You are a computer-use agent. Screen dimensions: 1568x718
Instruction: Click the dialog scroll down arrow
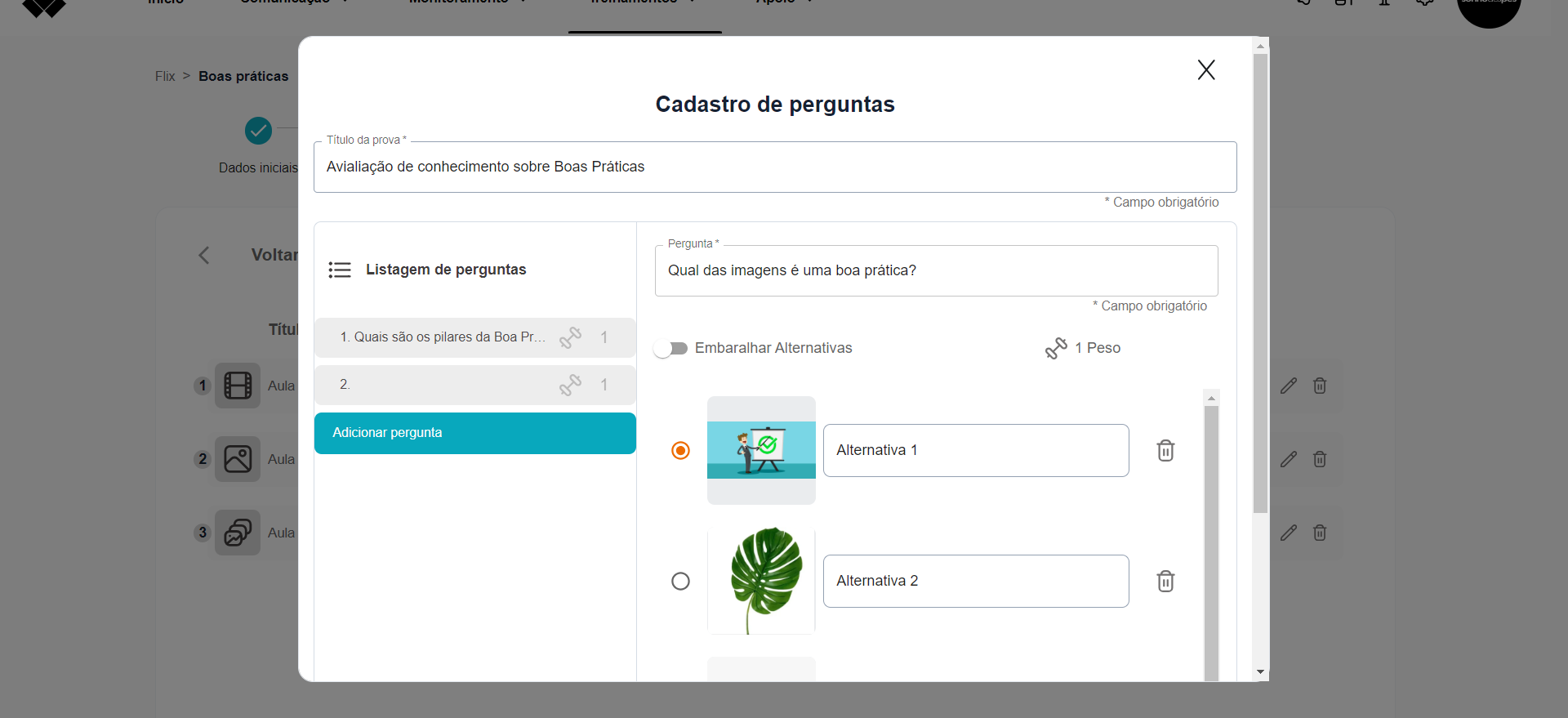(x=1261, y=672)
